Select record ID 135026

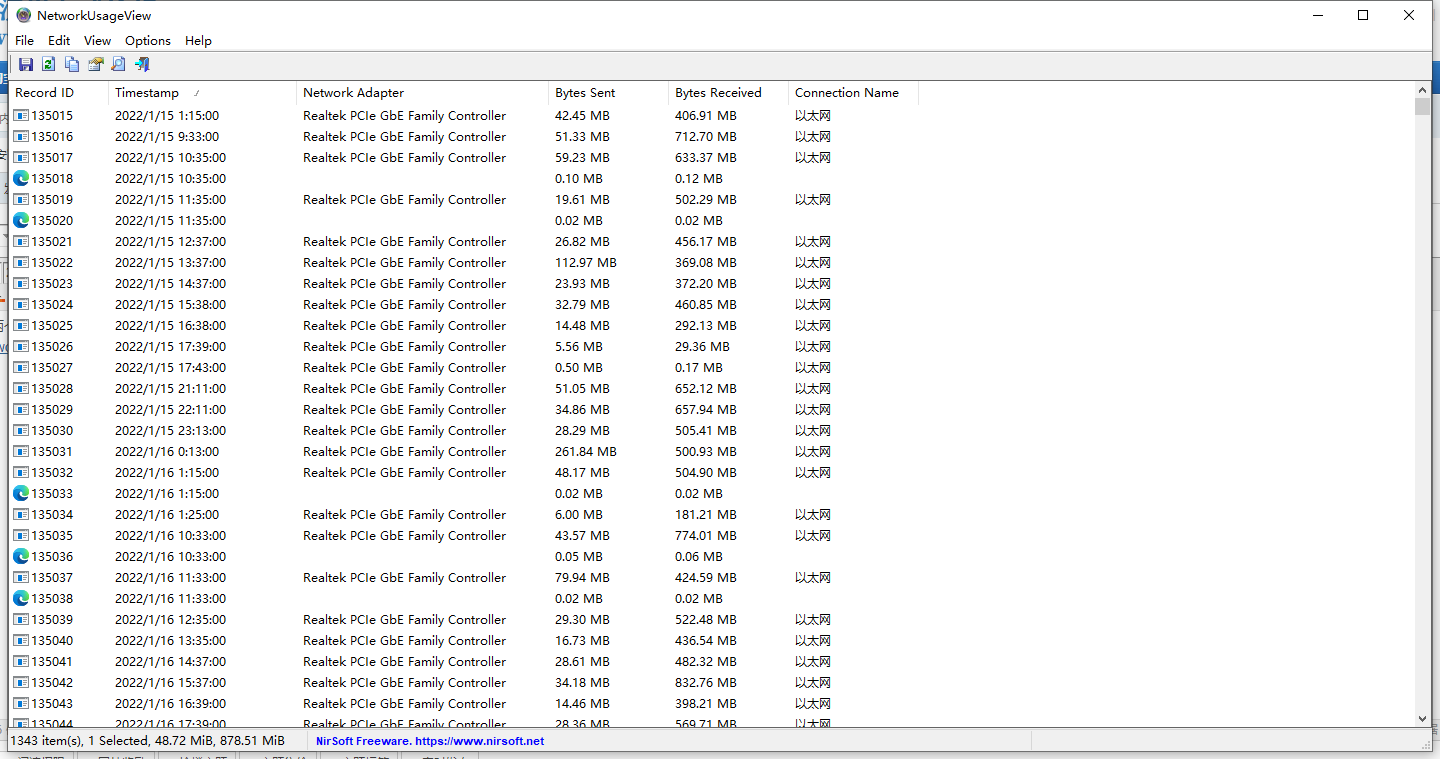pos(52,346)
